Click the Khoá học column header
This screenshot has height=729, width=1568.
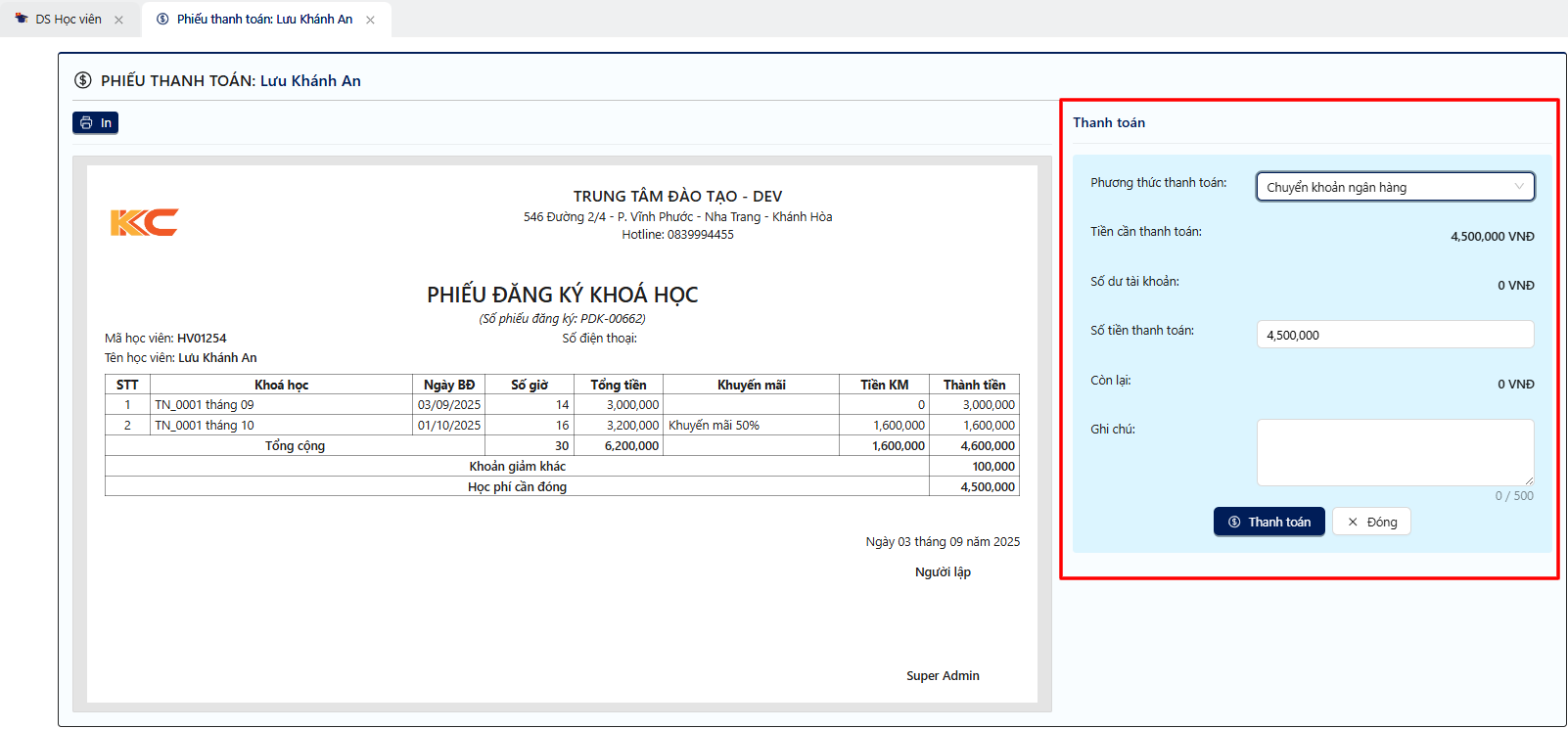(281, 385)
